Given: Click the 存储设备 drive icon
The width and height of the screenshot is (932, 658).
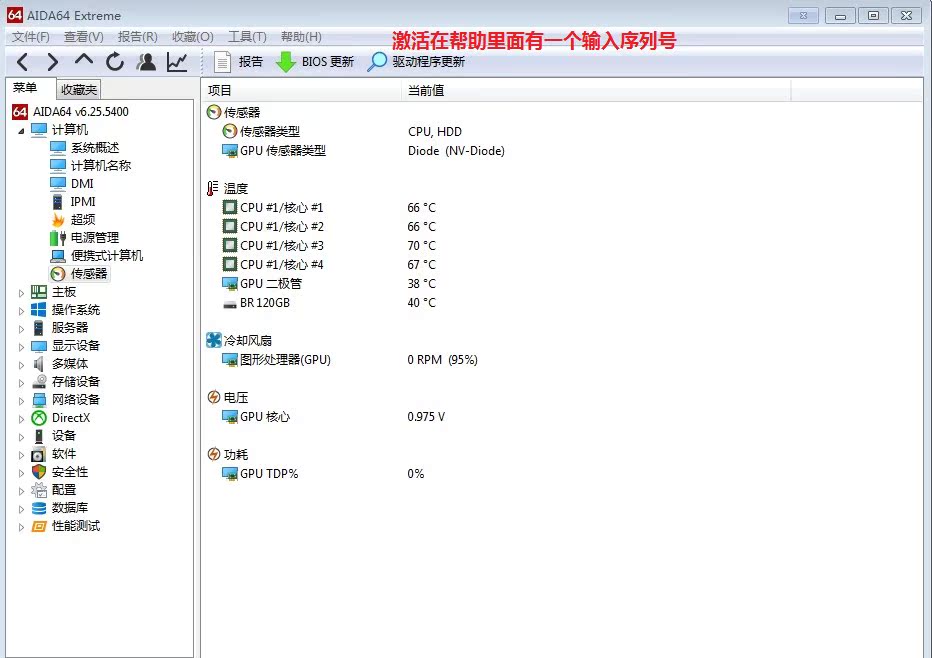Looking at the screenshot, I should coord(39,382).
